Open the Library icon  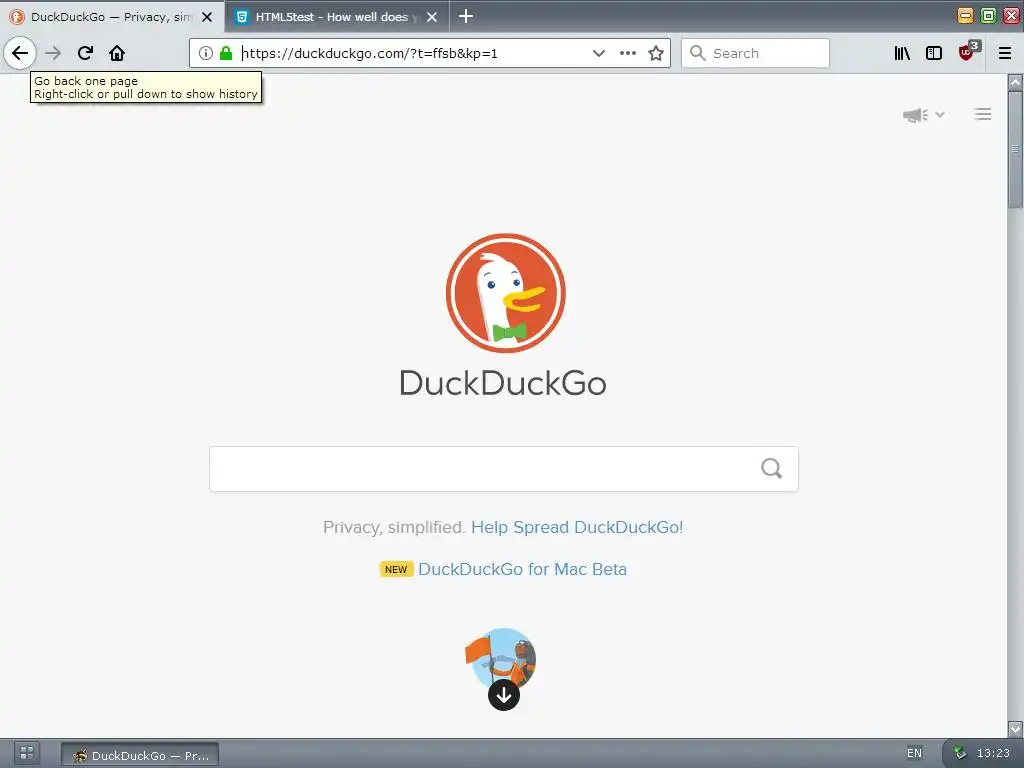[902, 53]
